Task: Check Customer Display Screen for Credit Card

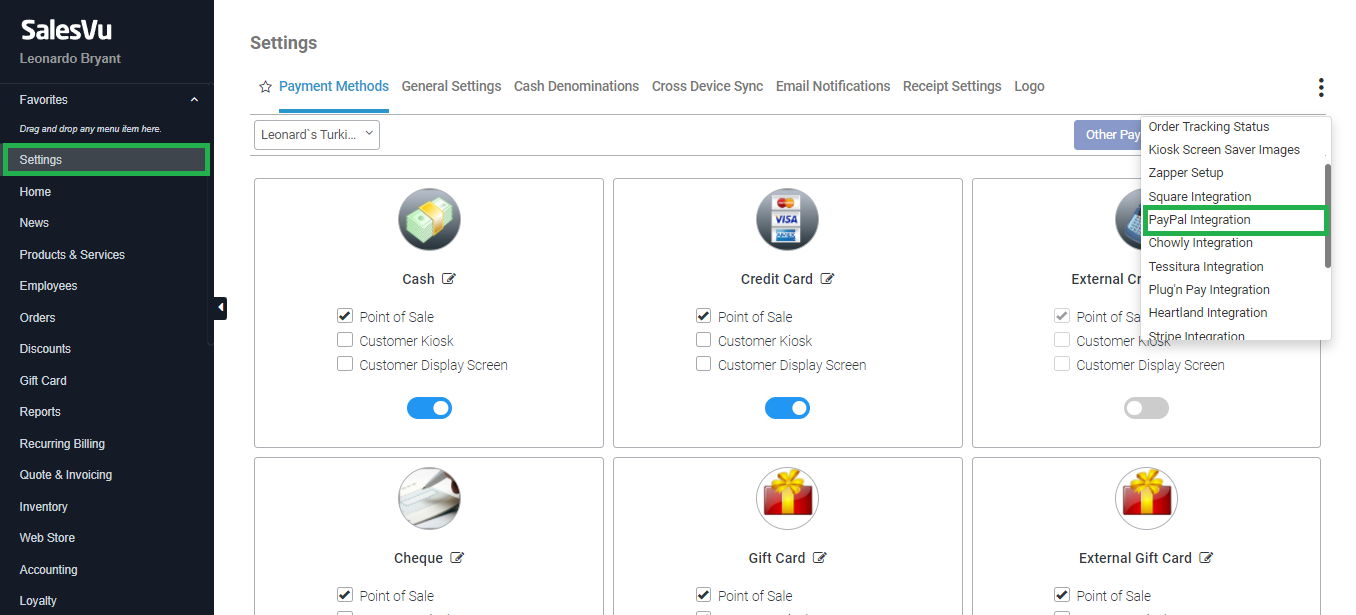Action: coord(704,364)
